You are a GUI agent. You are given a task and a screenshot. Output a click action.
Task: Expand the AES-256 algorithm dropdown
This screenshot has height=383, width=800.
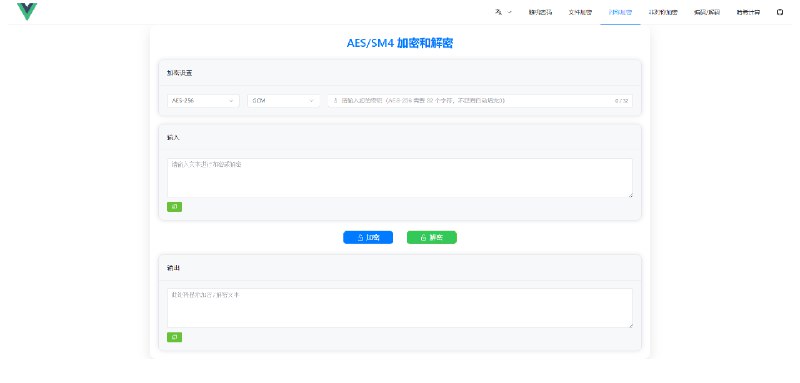tap(203, 101)
